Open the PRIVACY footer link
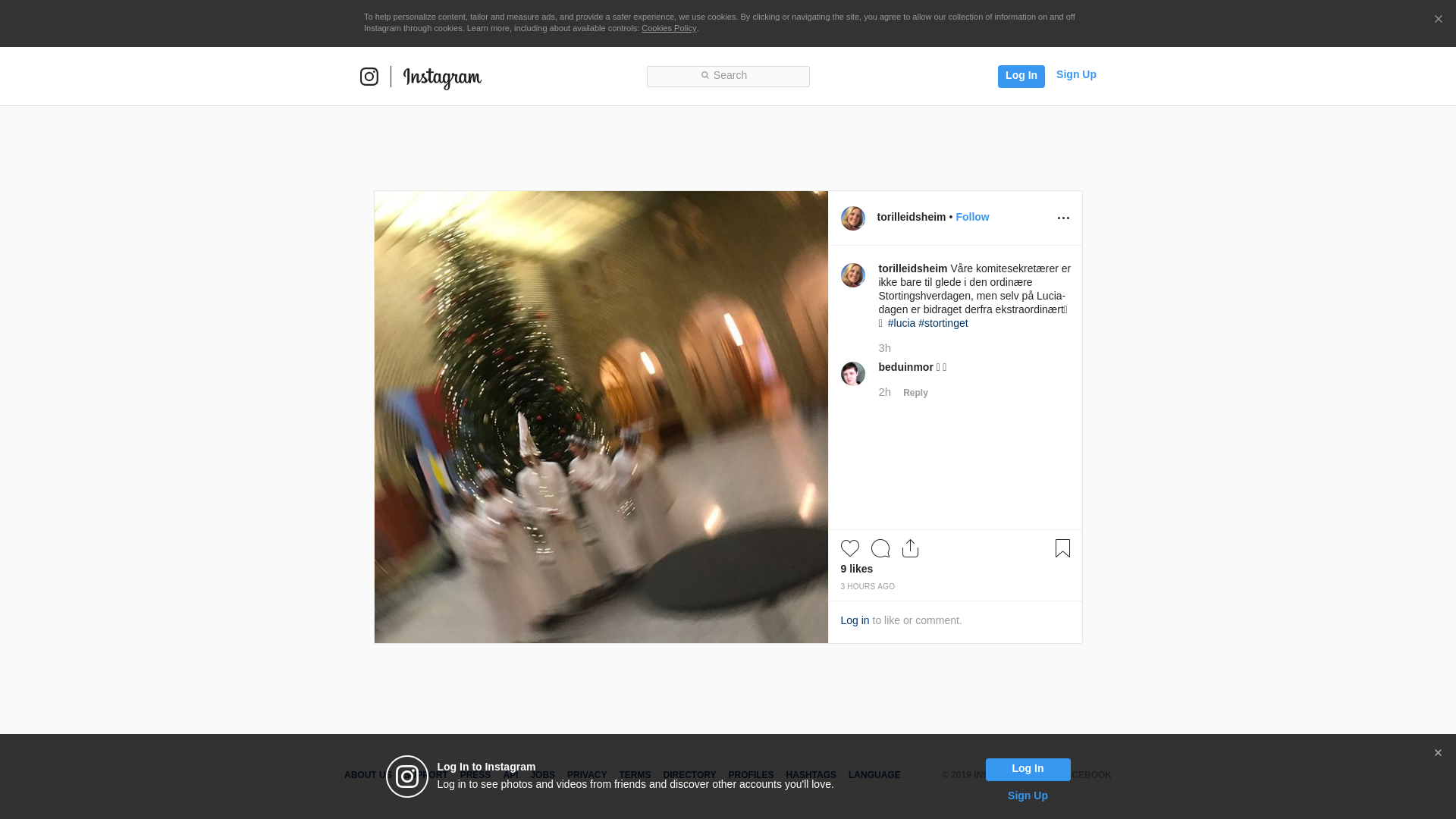Viewport: 1456px width, 819px height. coord(587,775)
